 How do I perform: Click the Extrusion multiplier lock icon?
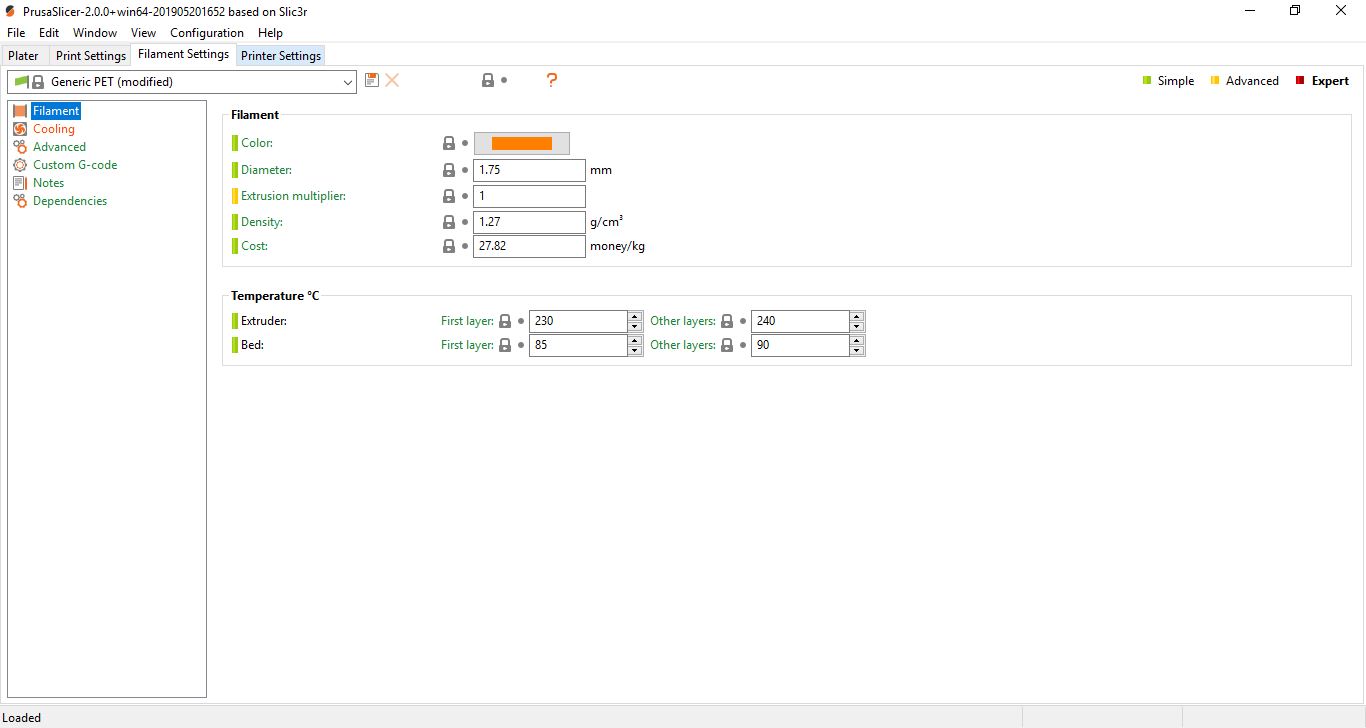(x=449, y=196)
